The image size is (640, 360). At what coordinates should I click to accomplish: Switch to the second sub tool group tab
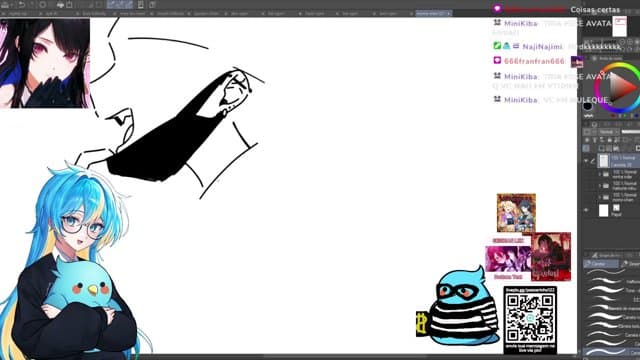click(630, 264)
